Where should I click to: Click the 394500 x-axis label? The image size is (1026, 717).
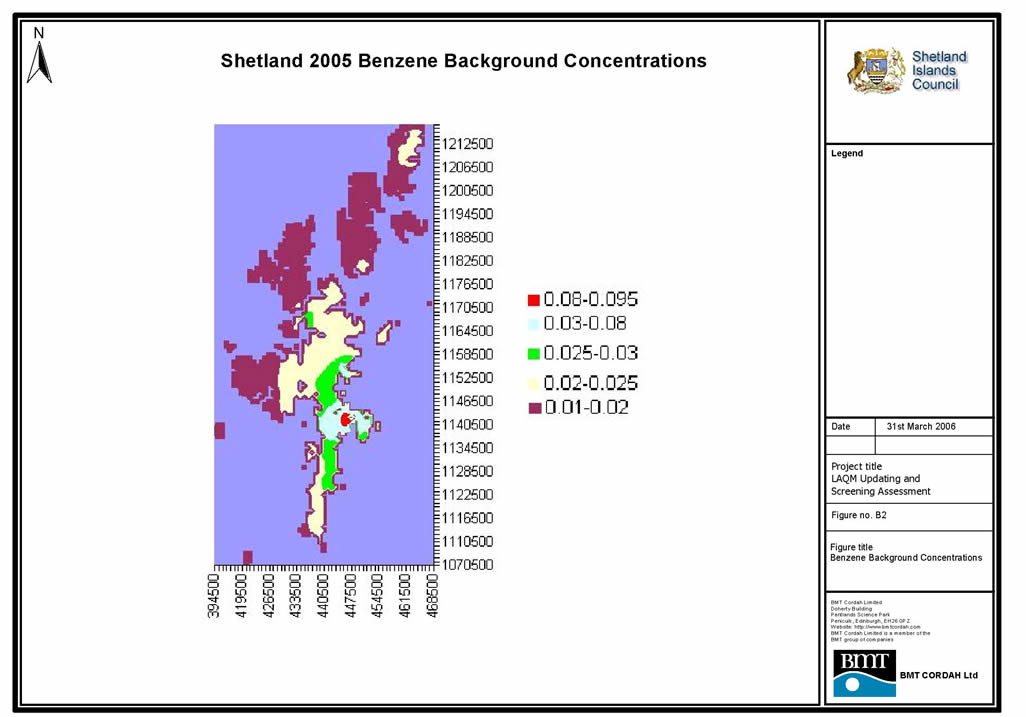(x=214, y=597)
